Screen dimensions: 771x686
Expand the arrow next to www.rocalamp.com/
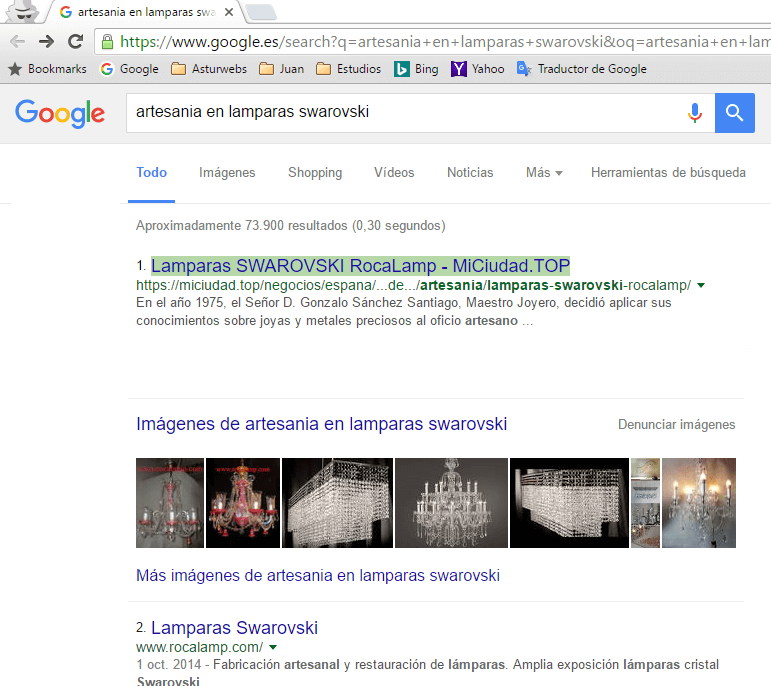click(273, 647)
